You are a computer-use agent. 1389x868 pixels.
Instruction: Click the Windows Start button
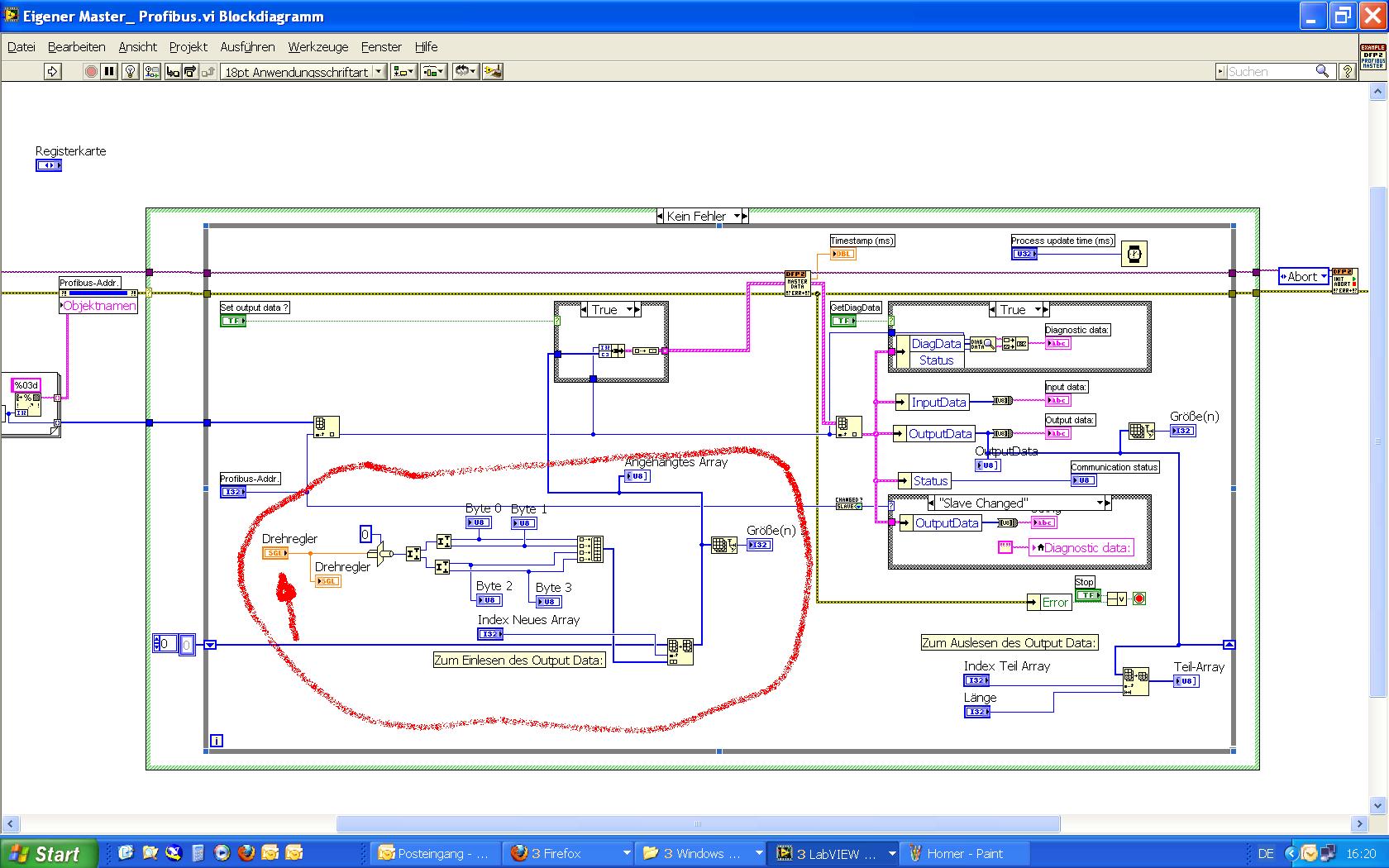[x=48, y=853]
